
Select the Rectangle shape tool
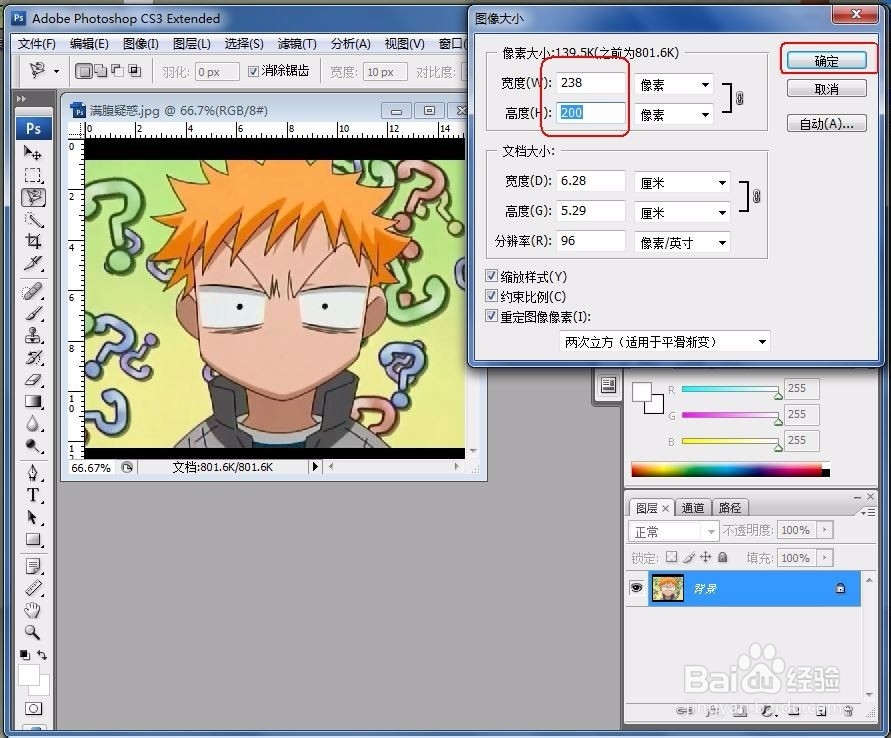pyautogui.click(x=32, y=539)
